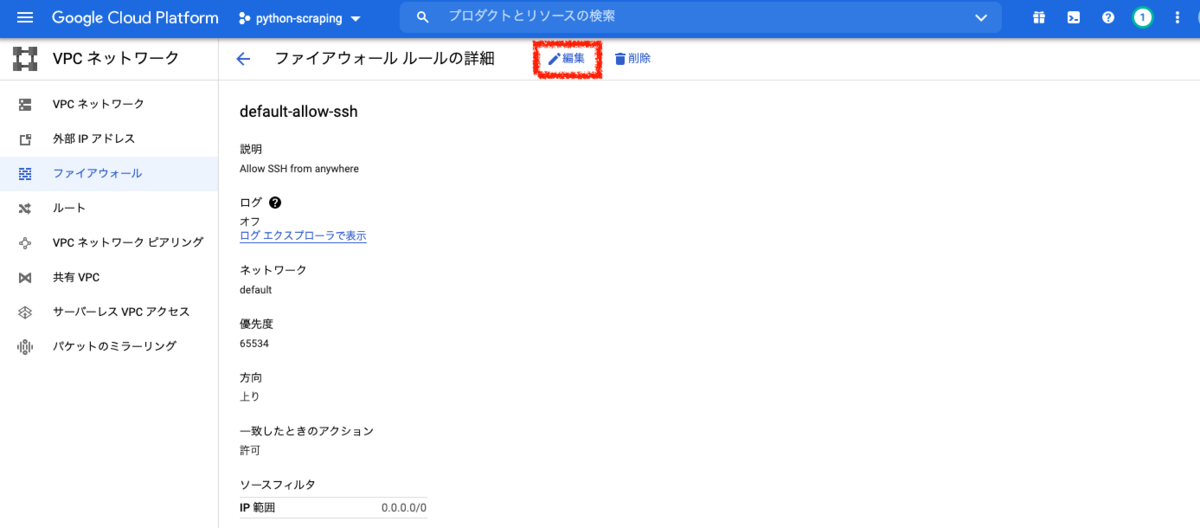
Task: Open the help question mark icon
Action: (x=1108, y=18)
